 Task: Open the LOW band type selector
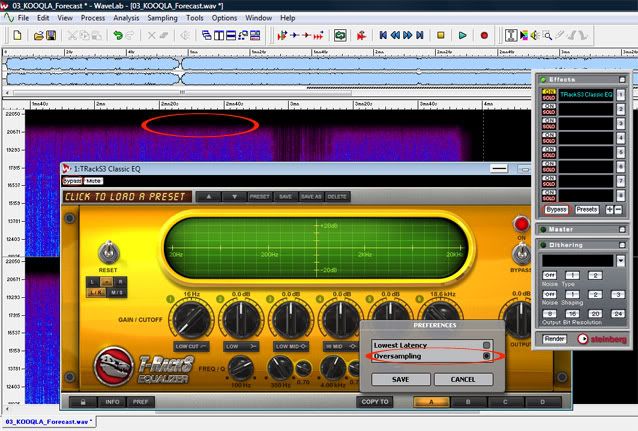241,346
